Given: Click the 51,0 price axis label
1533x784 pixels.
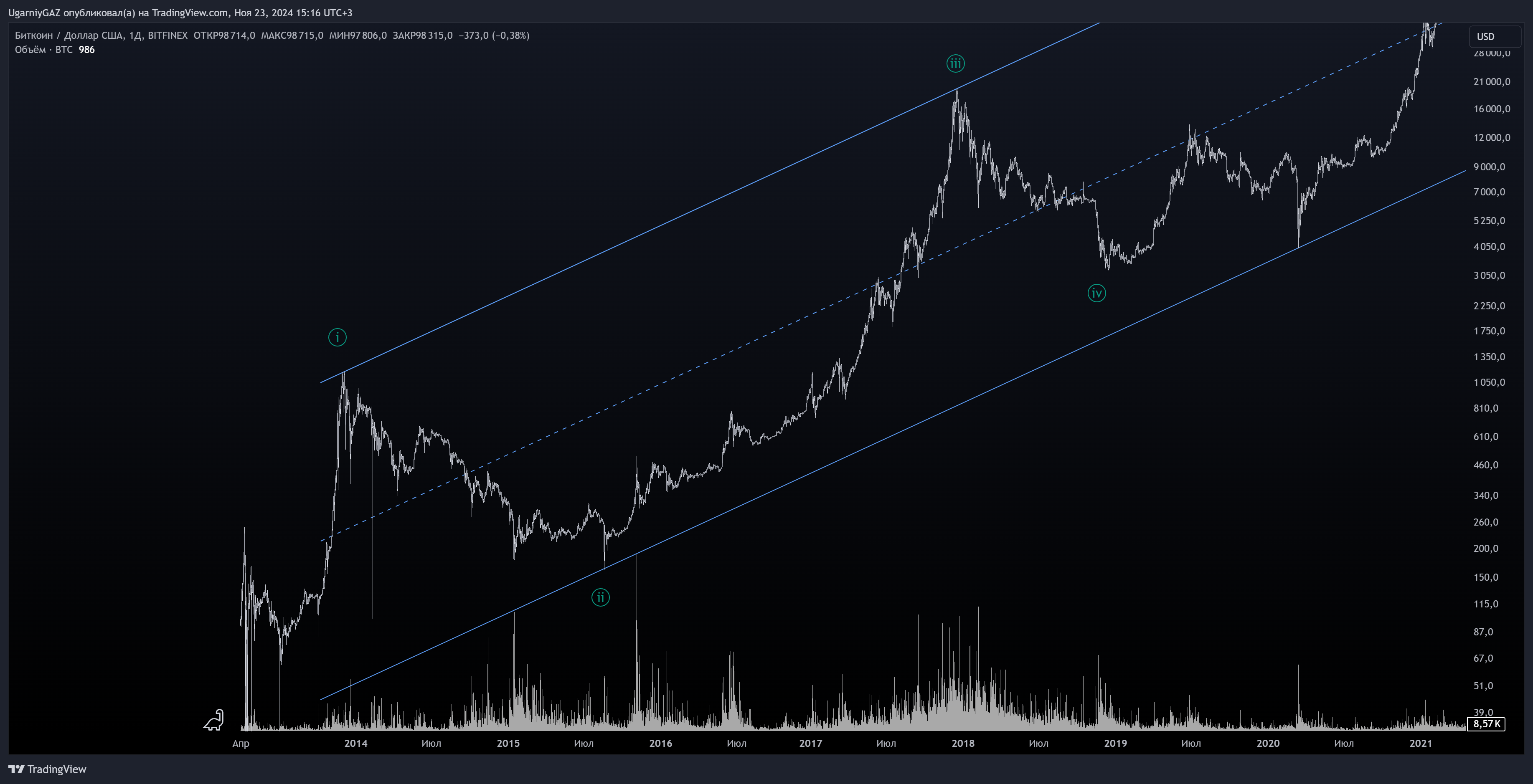Looking at the screenshot, I should (x=1483, y=686).
